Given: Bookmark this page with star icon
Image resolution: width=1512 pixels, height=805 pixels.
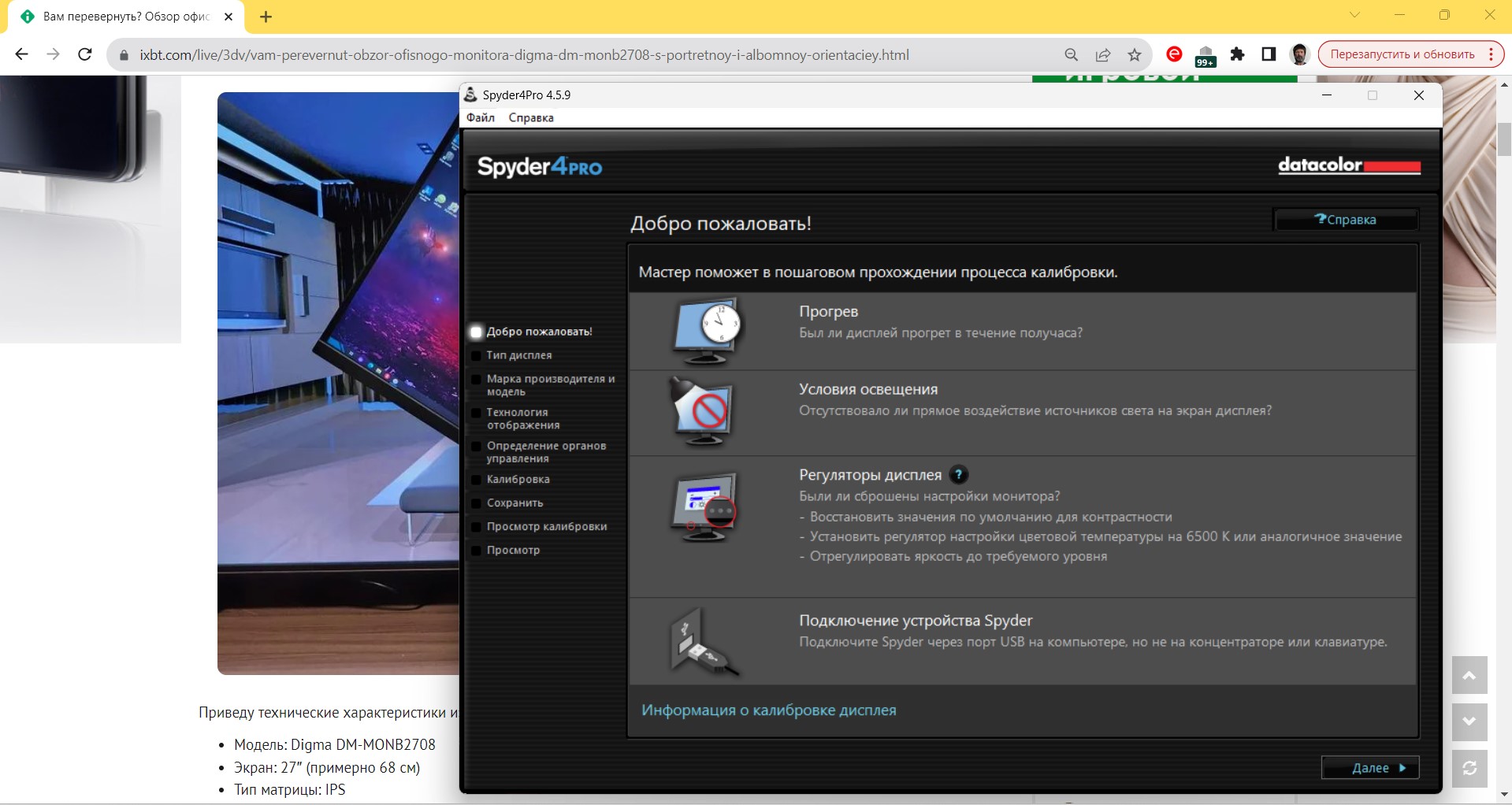Looking at the screenshot, I should [x=1135, y=54].
